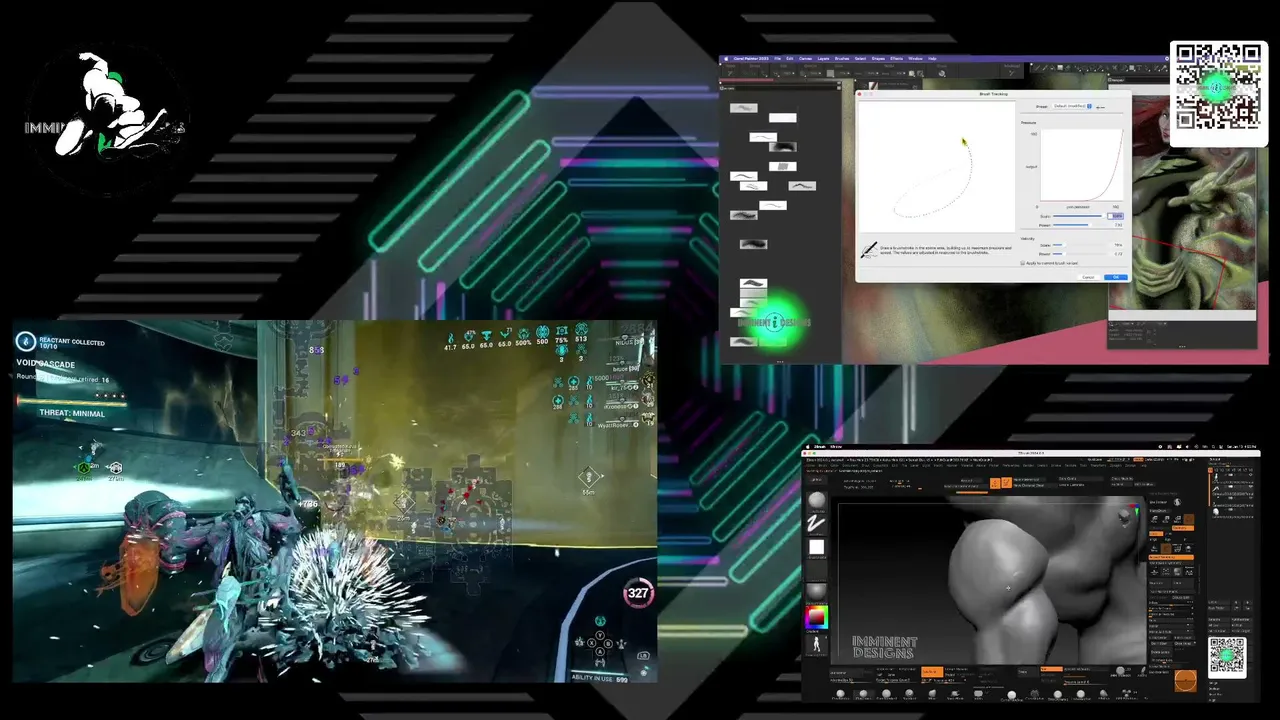
Task: Adjust the Velocity Power slider in Brush Tracking
Action: (1078, 254)
